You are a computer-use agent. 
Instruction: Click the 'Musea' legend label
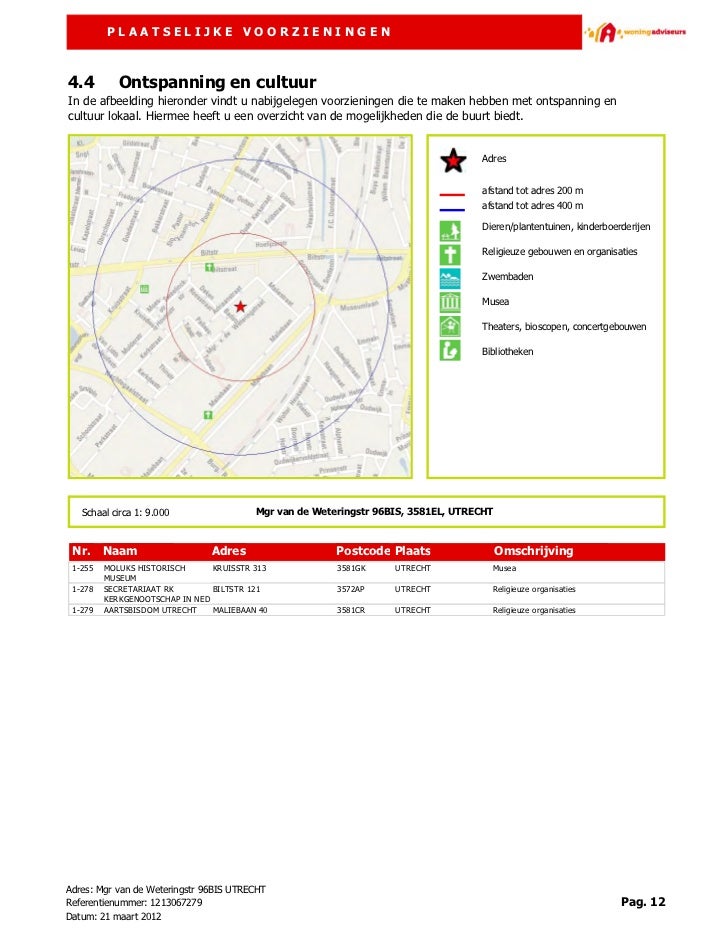pos(495,302)
